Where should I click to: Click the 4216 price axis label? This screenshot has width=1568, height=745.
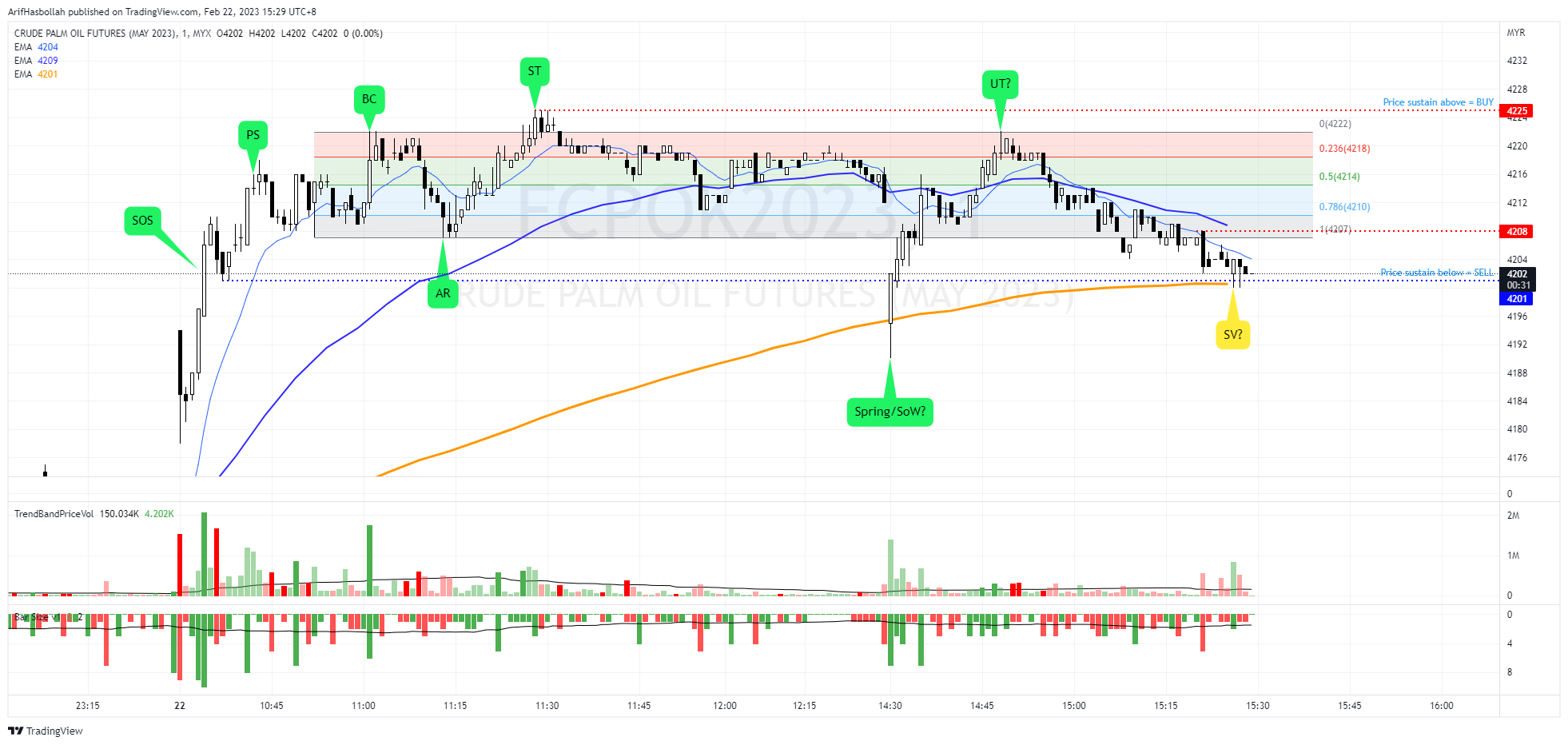(x=1517, y=174)
